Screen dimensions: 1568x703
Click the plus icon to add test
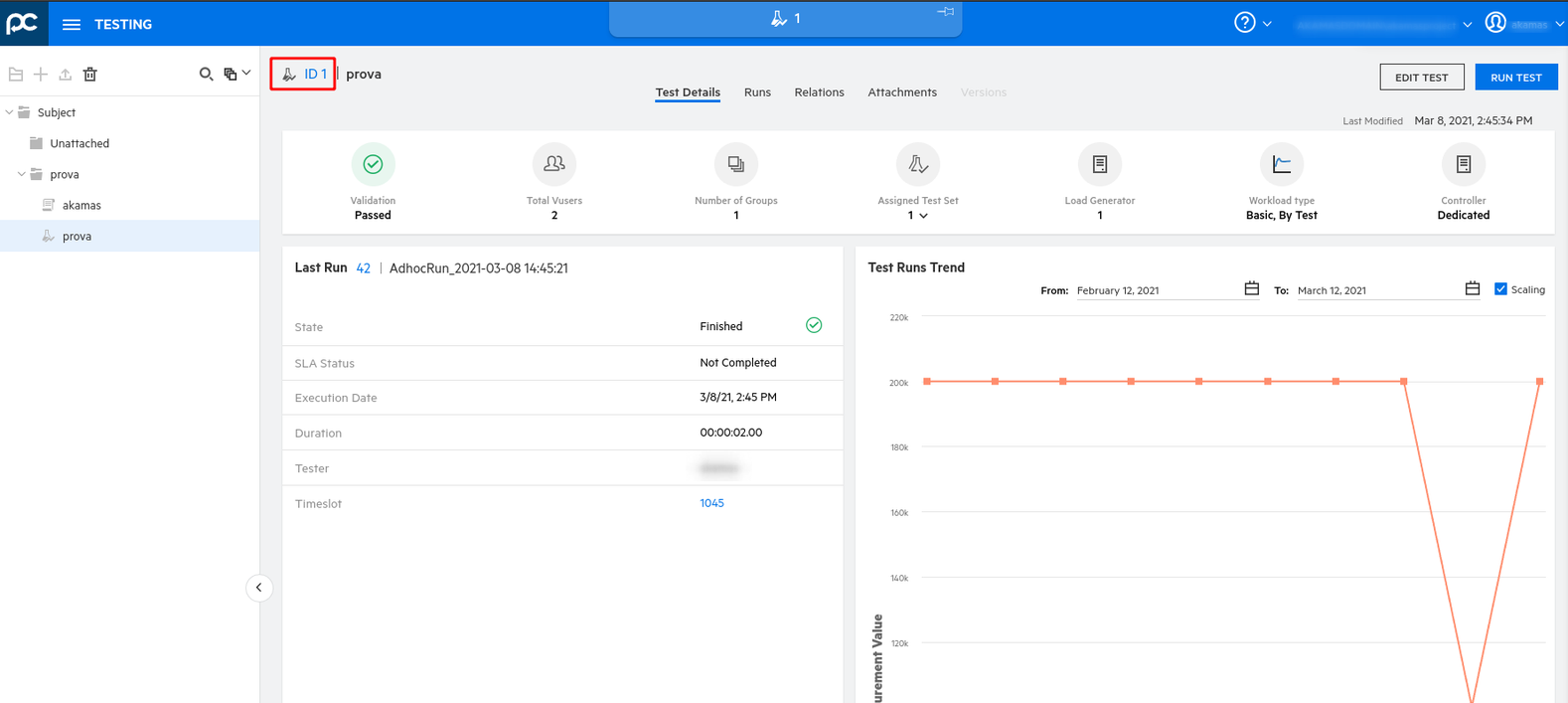click(41, 74)
